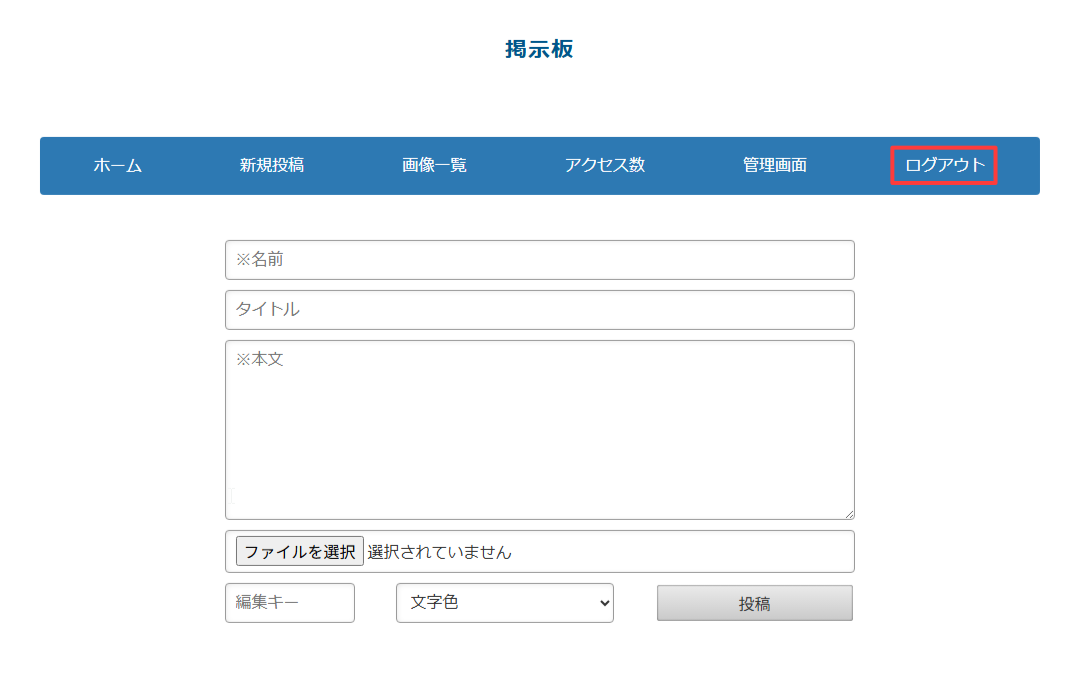
Task: Open the 管理画面 admin page
Action: [775, 165]
